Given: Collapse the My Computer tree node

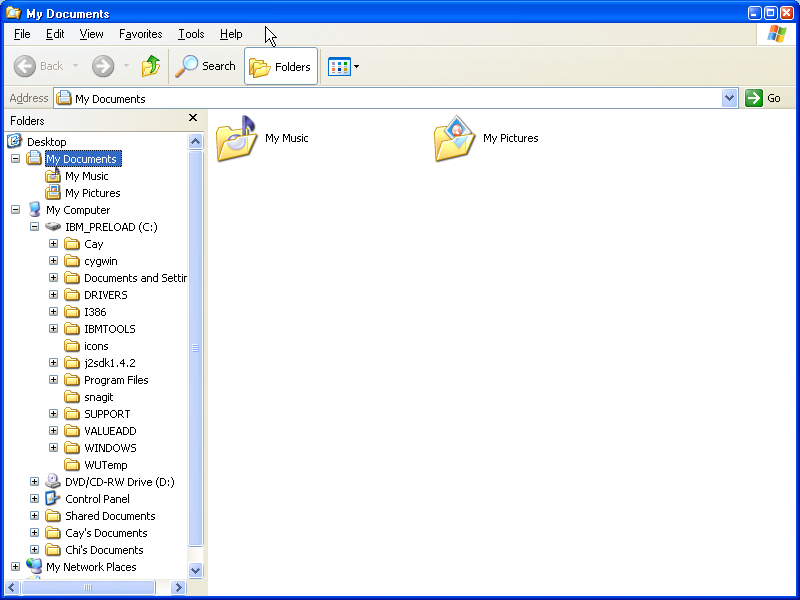Looking at the screenshot, I should [15, 210].
